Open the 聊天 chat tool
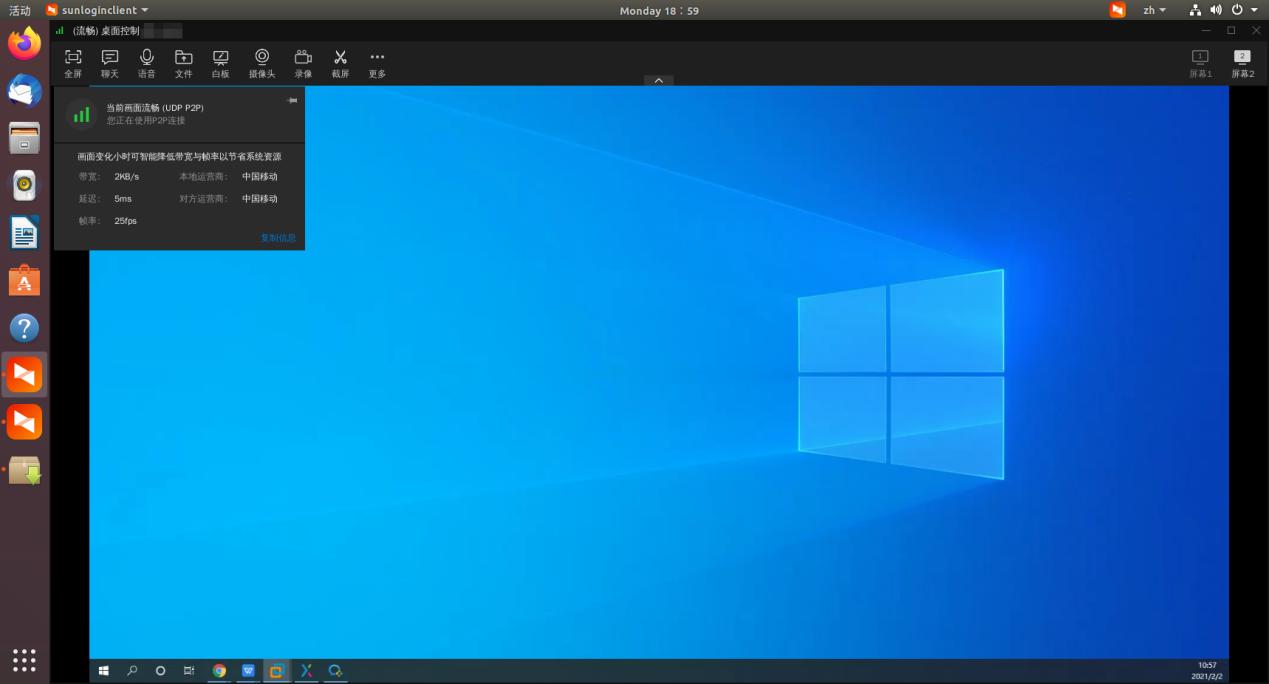This screenshot has height=684, width=1269. pyautogui.click(x=110, y=64)
